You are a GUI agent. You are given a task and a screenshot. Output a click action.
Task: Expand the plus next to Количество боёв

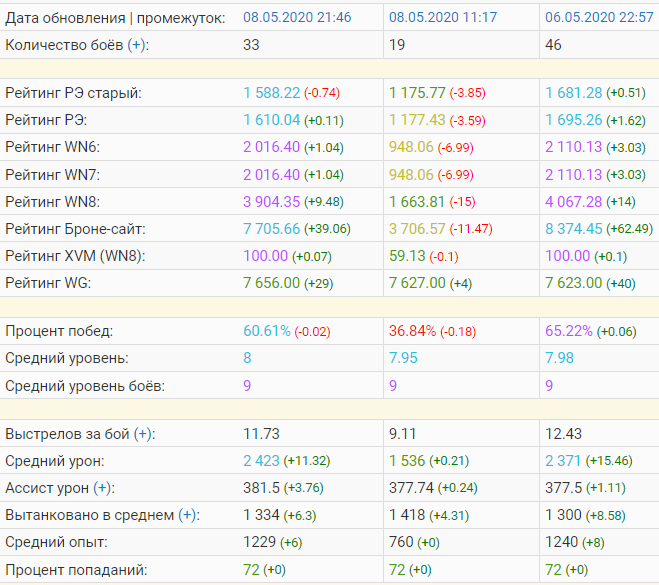coord(135,45)
